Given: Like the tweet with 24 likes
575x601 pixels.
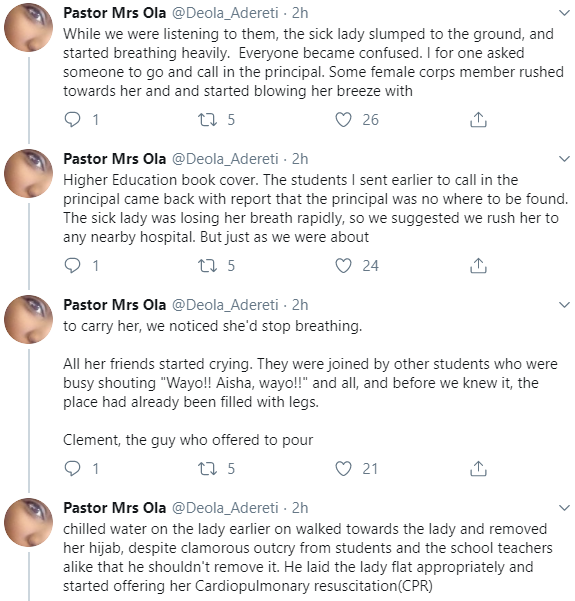Looking at the screenshot, I should point(343,266).
